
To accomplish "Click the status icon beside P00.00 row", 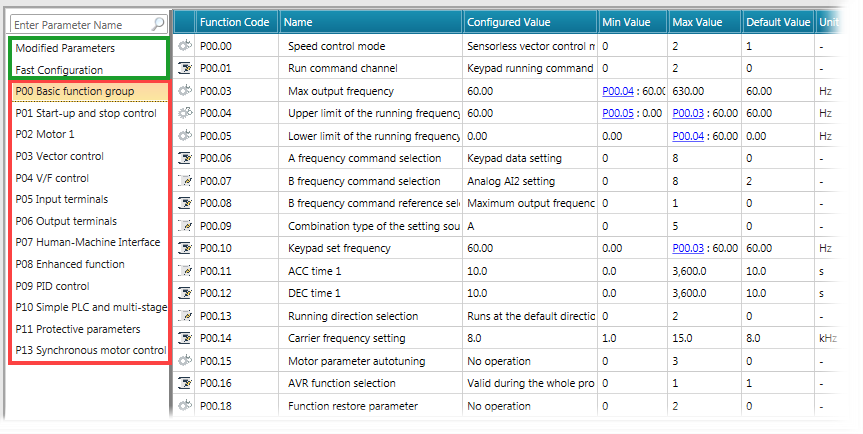I will (x=185, y=46).
